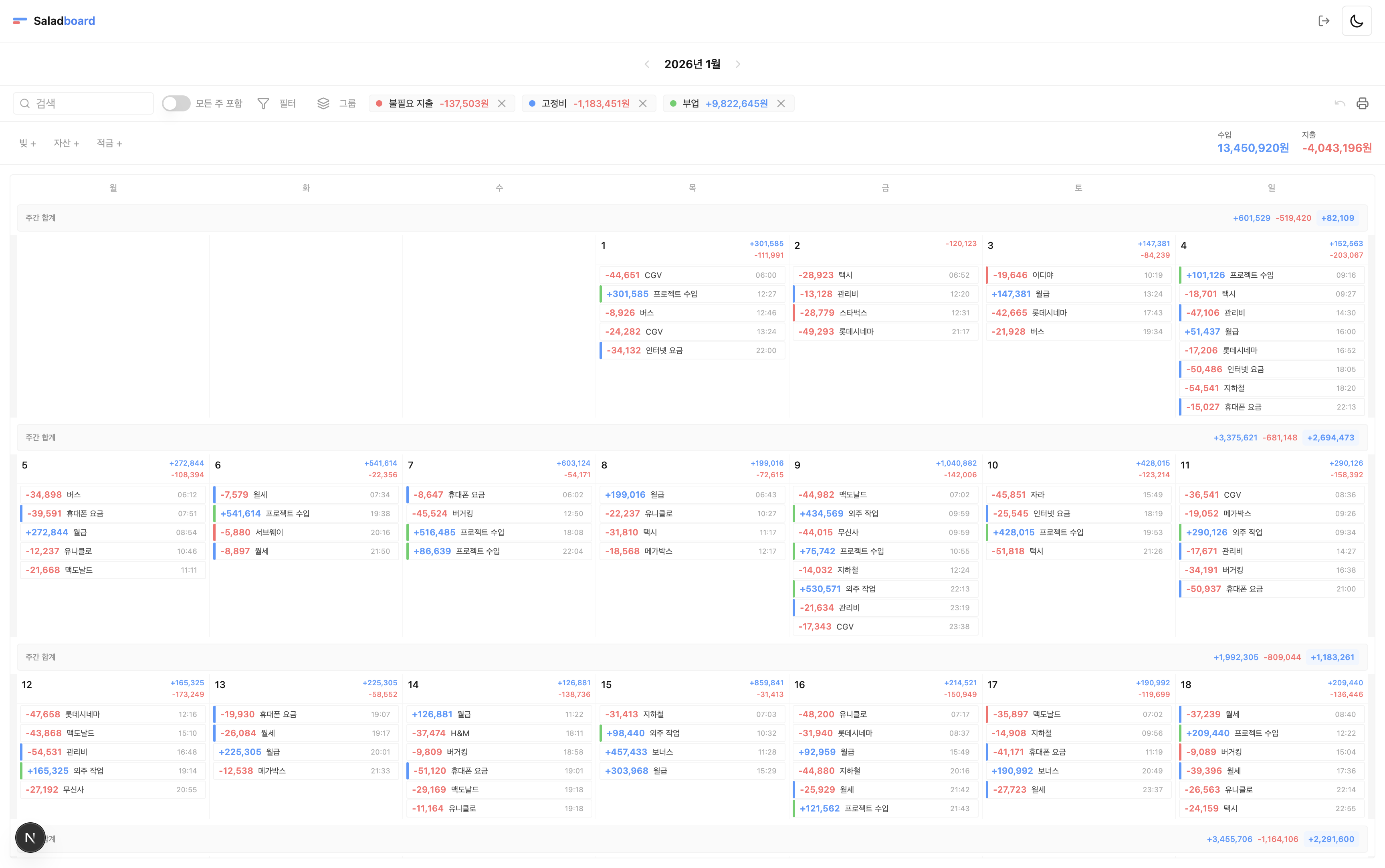Click the Saladboard logo
1385x868 pixels.
(x=54, y=21)
